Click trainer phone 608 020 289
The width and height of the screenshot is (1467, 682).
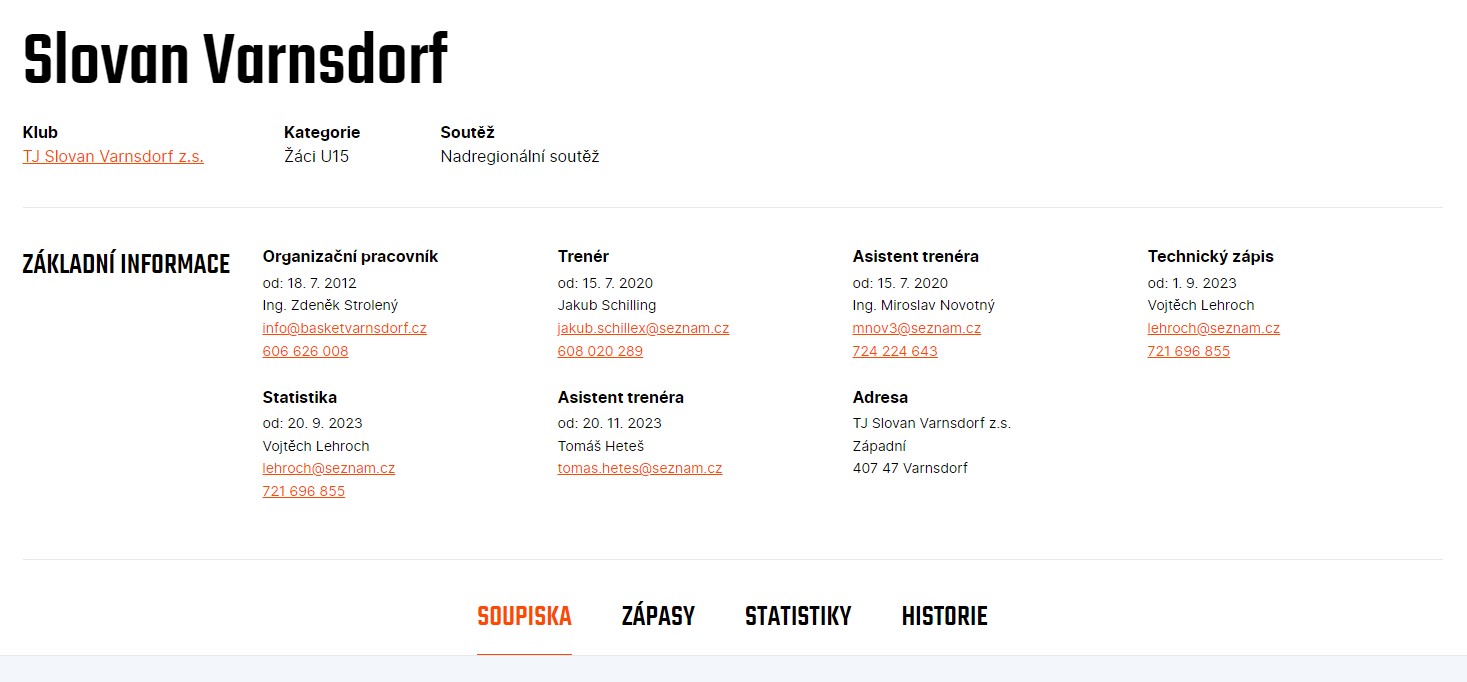[600, 351]
